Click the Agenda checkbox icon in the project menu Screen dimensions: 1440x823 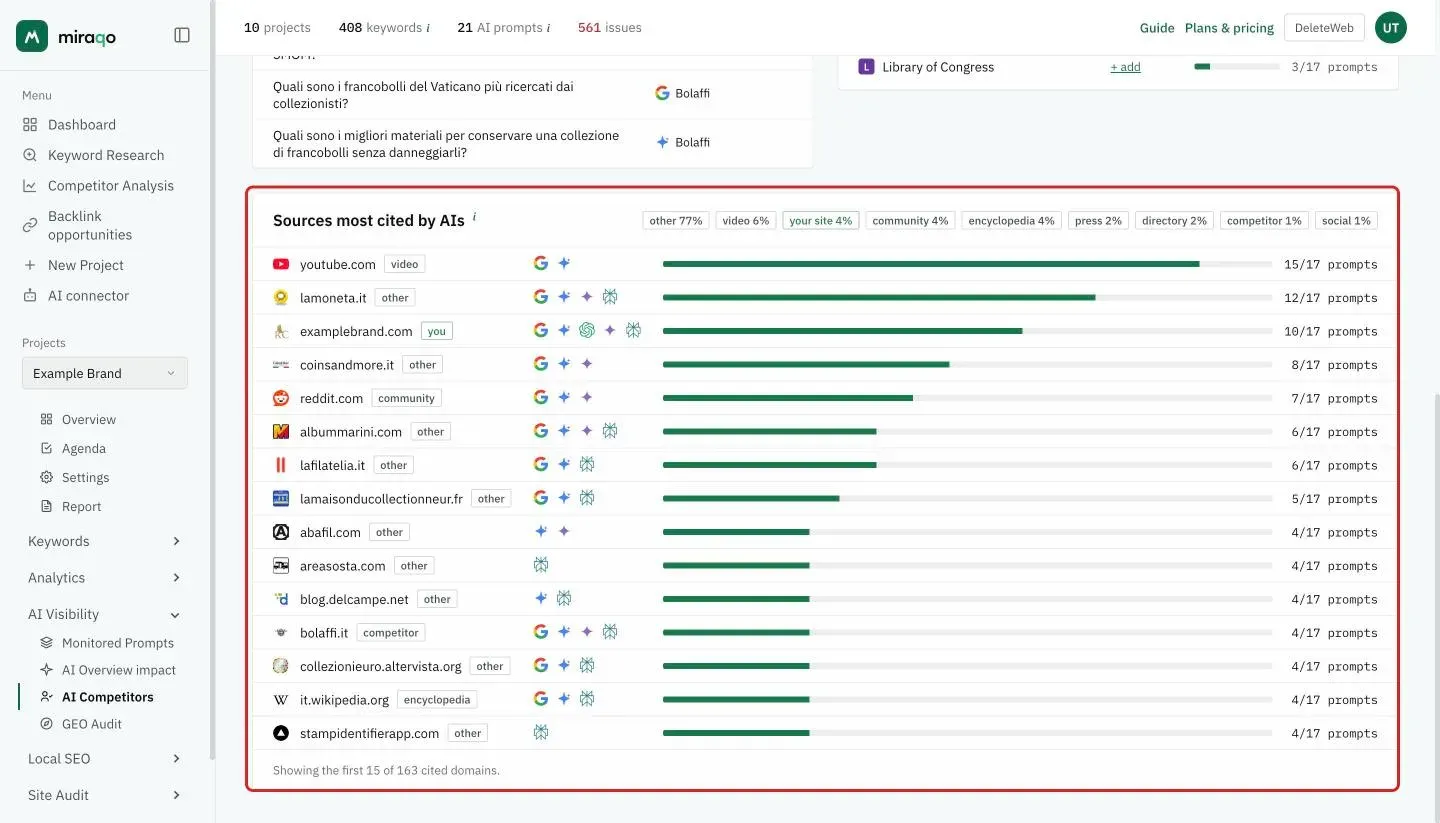(x=46, y=448)
